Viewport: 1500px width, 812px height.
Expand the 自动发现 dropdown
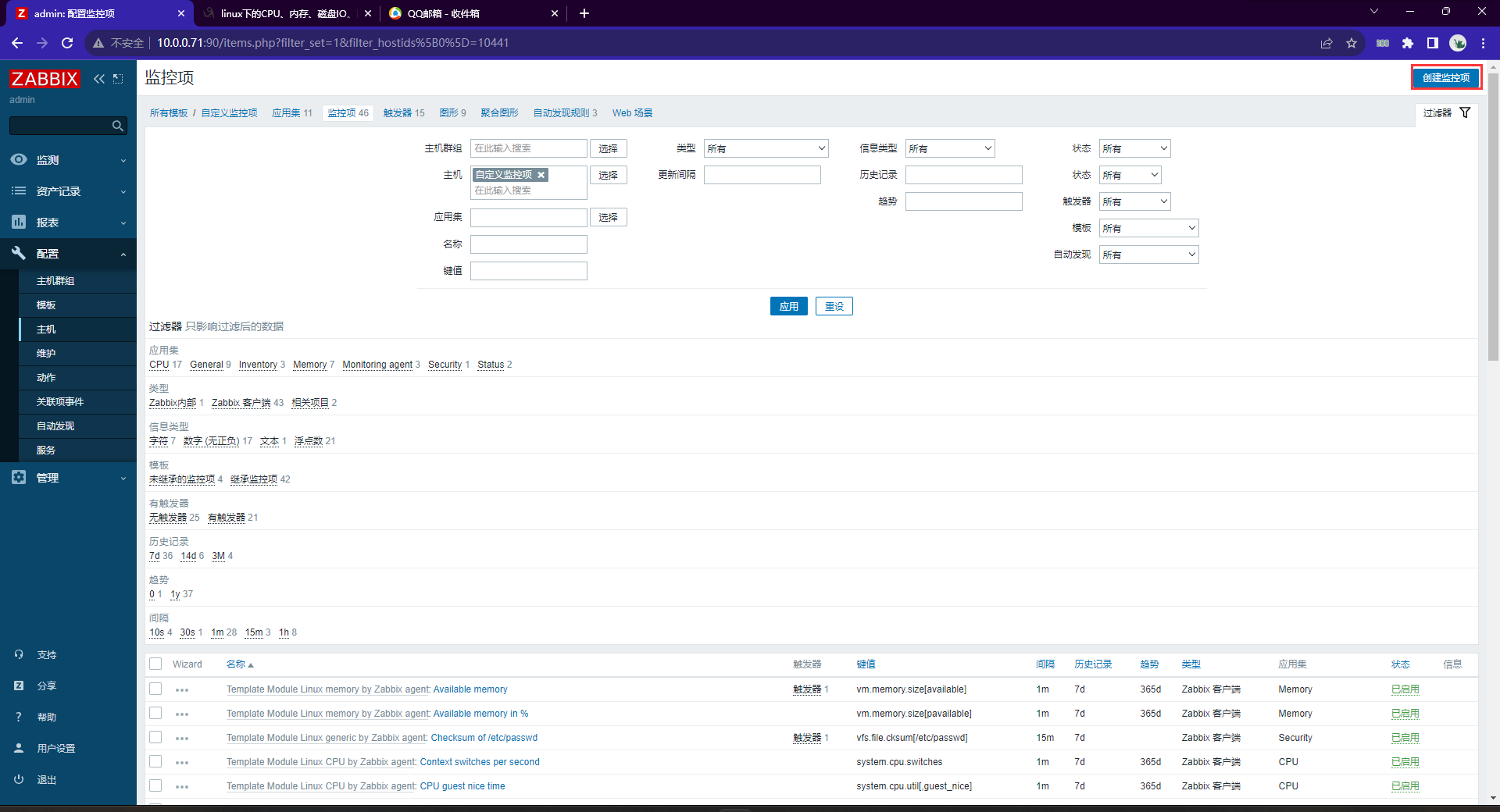tap(1148, 255)
